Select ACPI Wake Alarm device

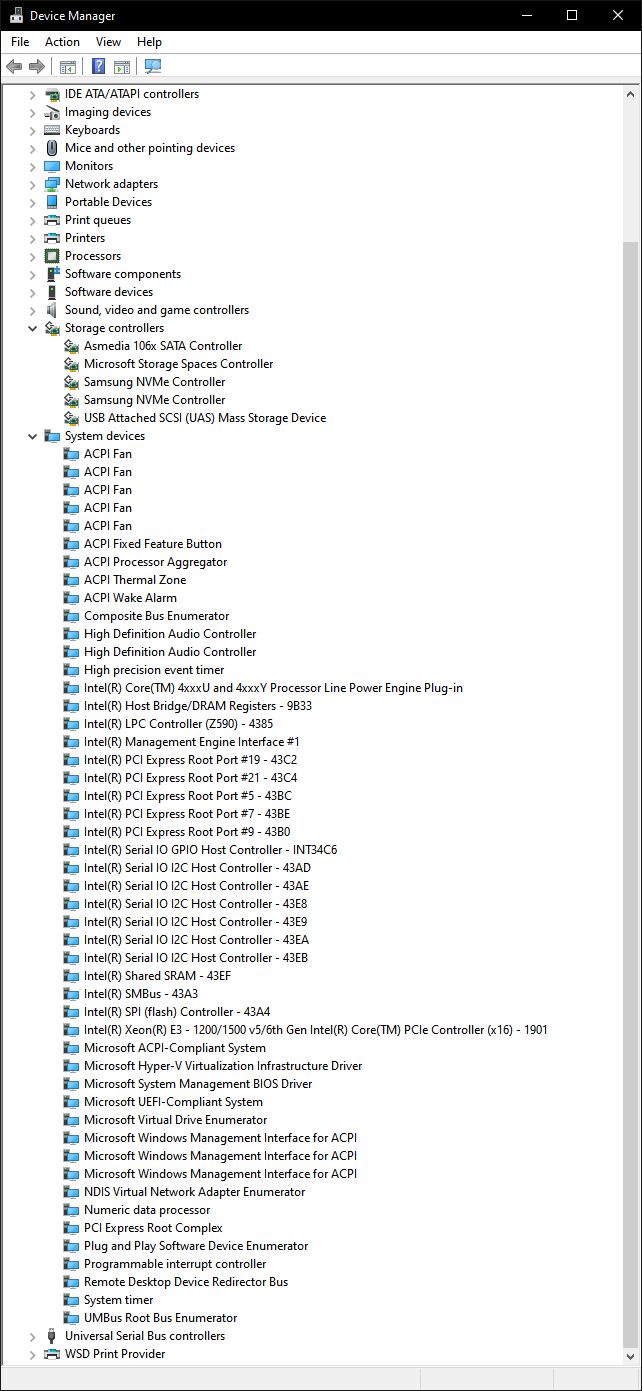(x=130, y=598)
